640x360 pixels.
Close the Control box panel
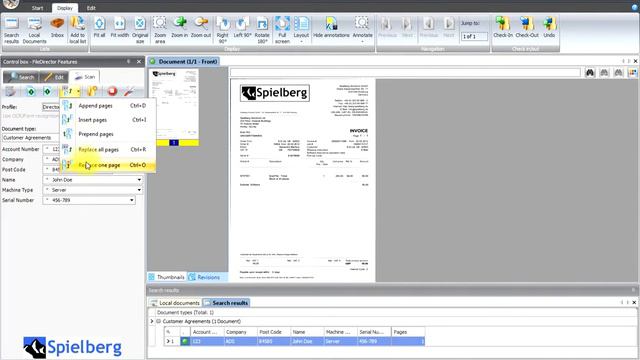click(x=139, y=62)
